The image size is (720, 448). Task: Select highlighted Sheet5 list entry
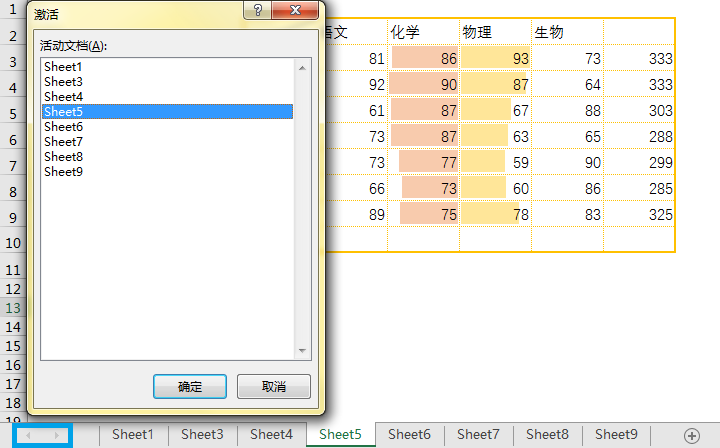168,112
